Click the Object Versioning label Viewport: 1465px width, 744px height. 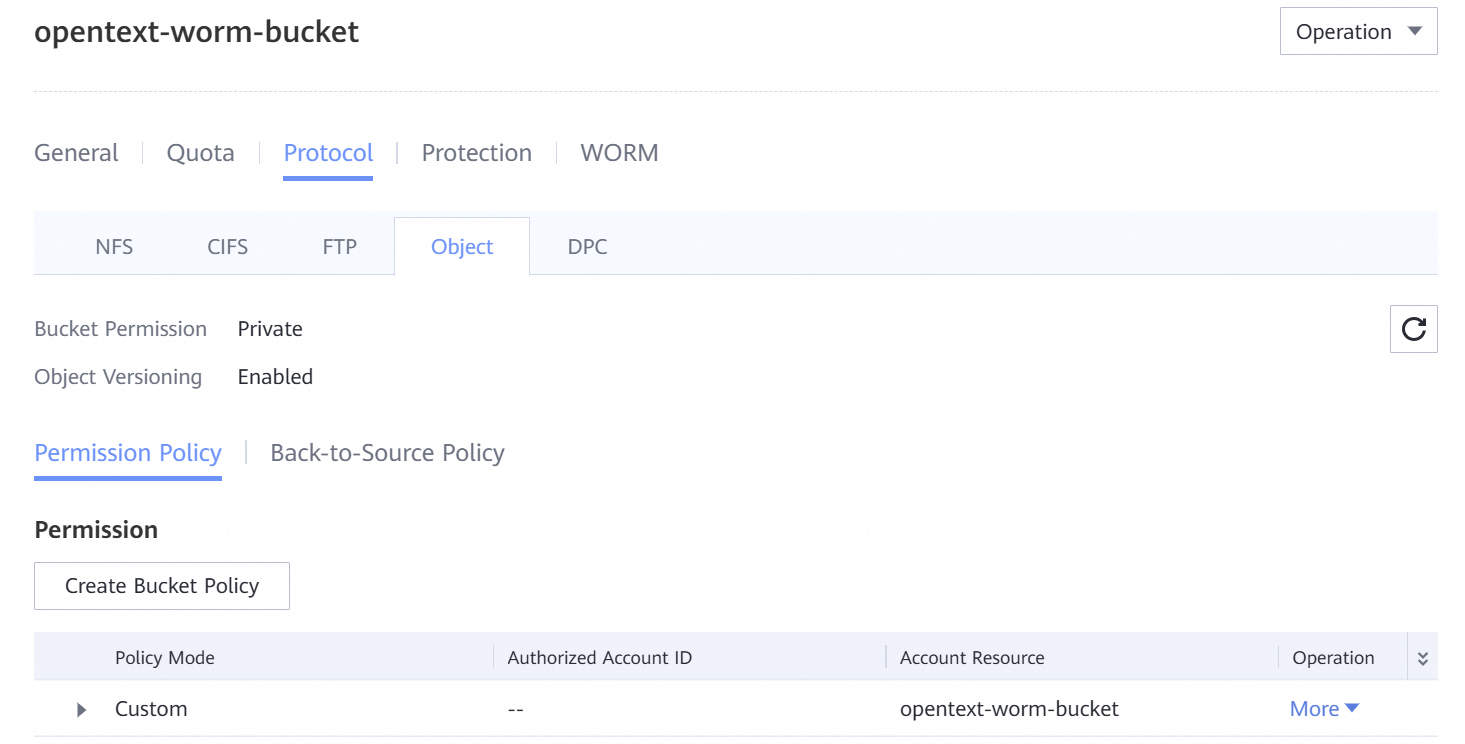pos(118,377)
